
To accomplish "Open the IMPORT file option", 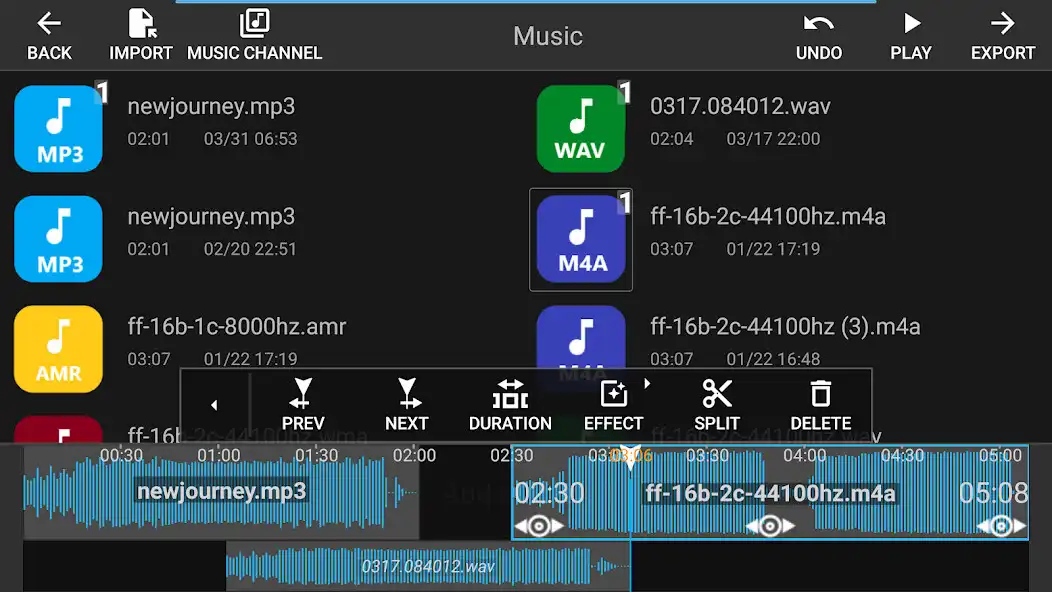I will (141, 36).
